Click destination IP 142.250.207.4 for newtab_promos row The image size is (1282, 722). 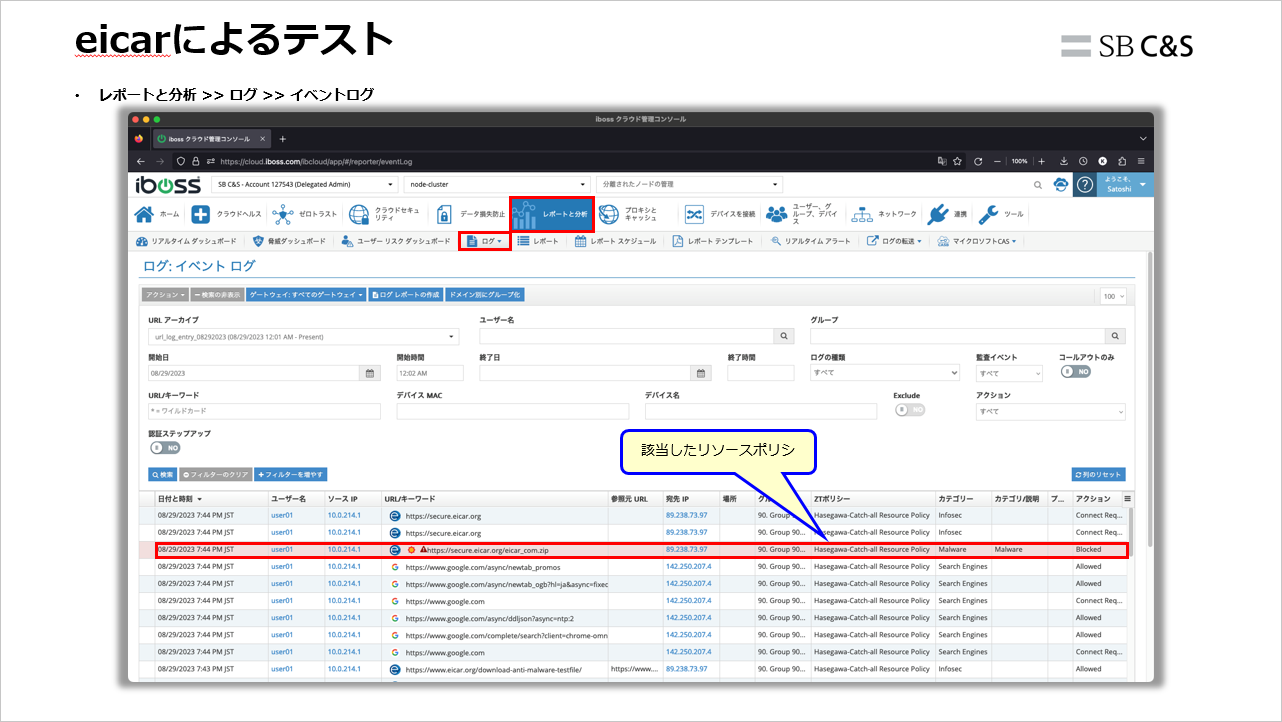pos(689,567)
